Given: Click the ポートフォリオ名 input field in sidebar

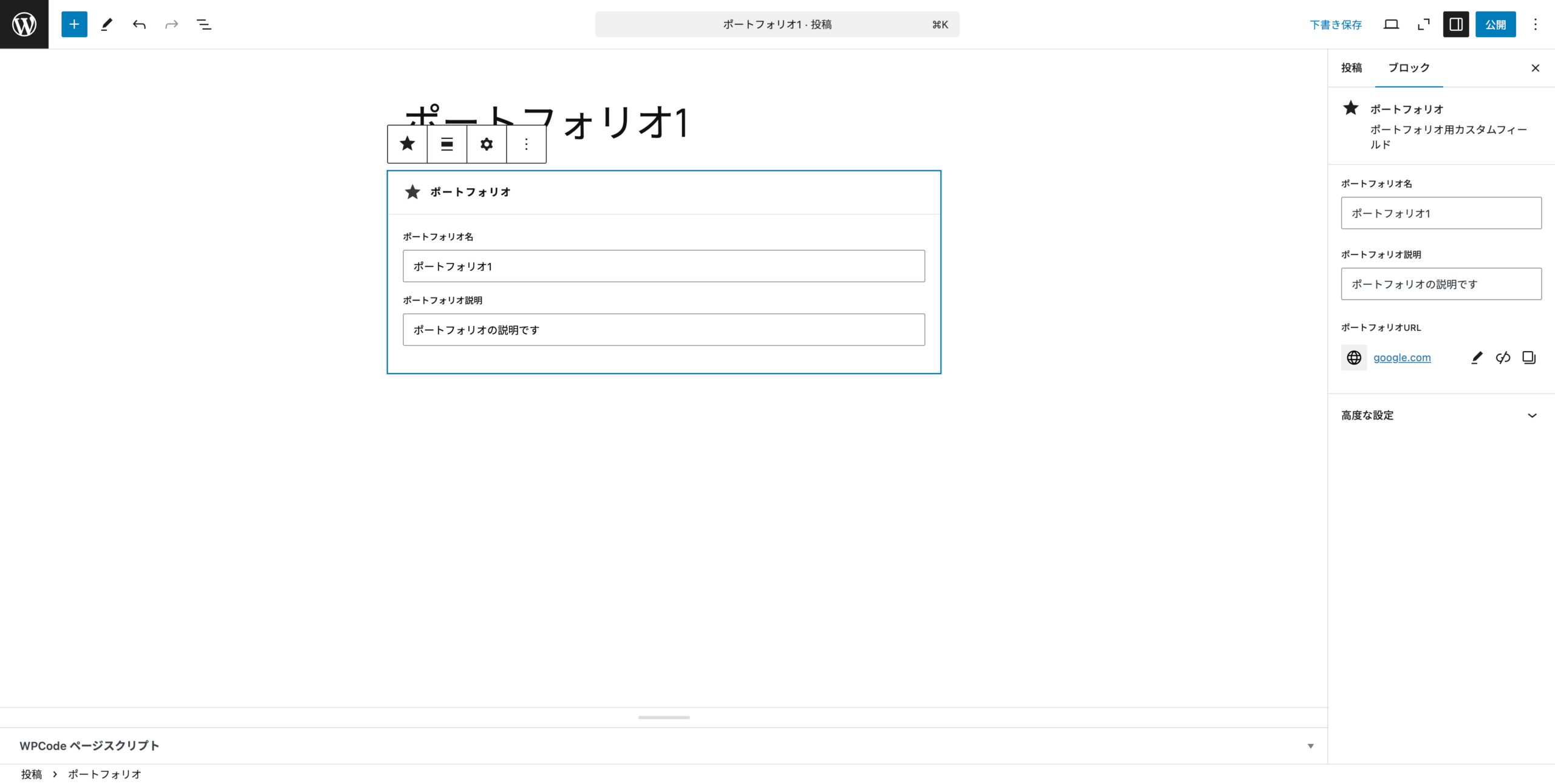Looking at the screenshot, I should pyautogui.click(x=1440, y=213).
